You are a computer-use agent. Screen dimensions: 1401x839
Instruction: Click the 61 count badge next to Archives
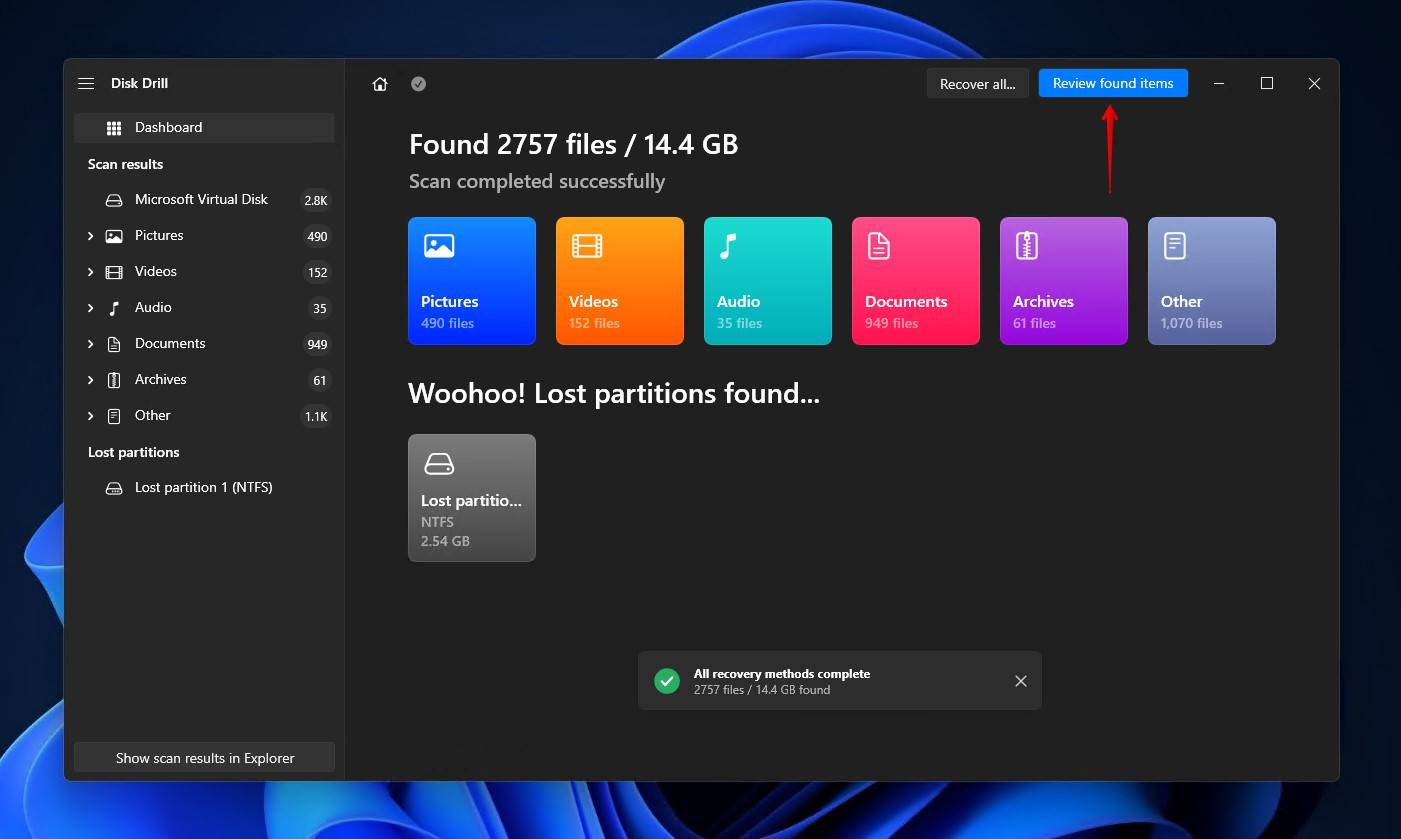[x=319, y=381]
